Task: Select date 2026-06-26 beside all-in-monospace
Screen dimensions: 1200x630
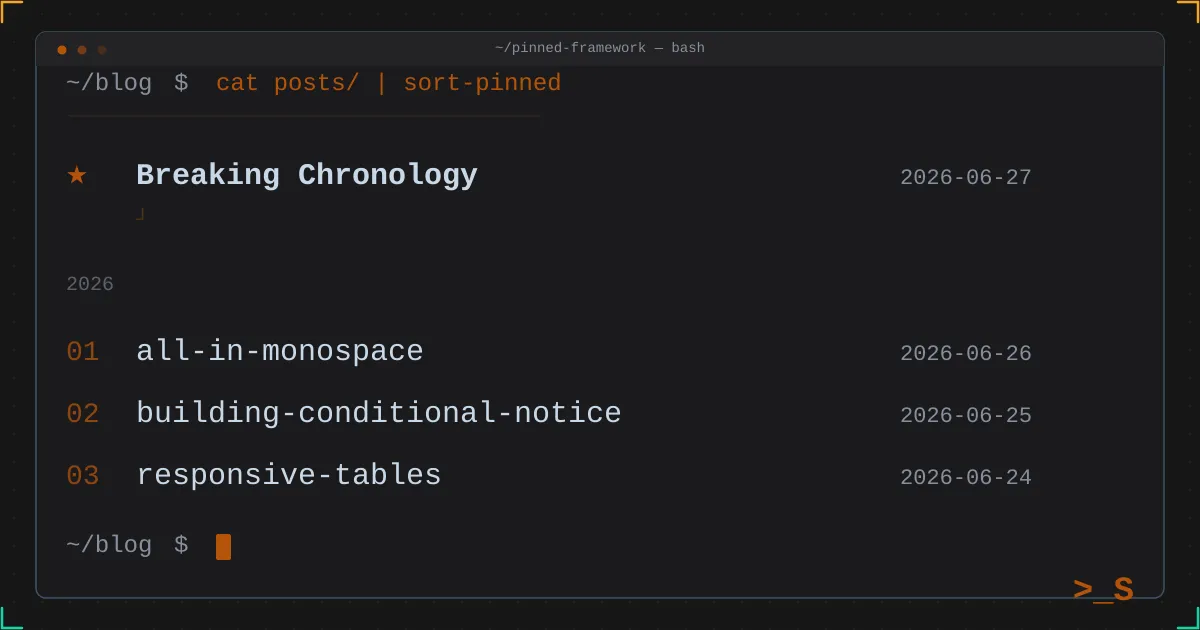Action: point(966,354)
